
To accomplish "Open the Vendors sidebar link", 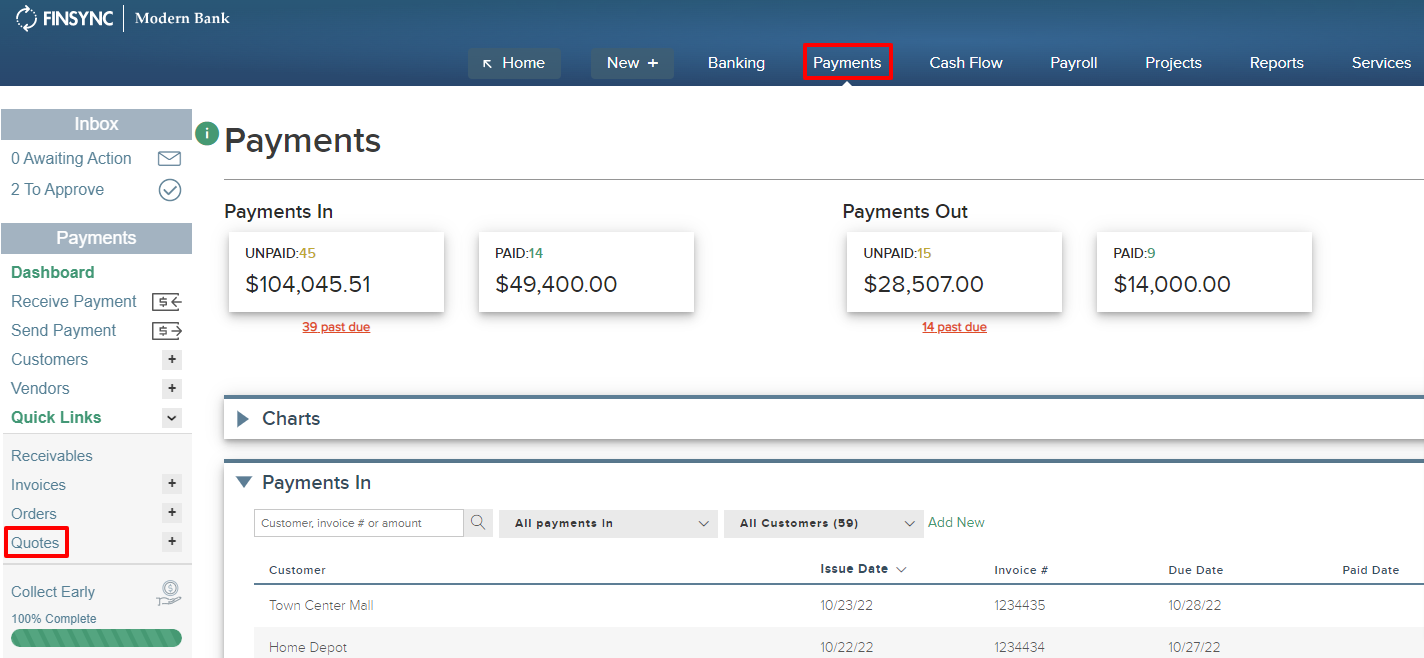I will [41, 388].
